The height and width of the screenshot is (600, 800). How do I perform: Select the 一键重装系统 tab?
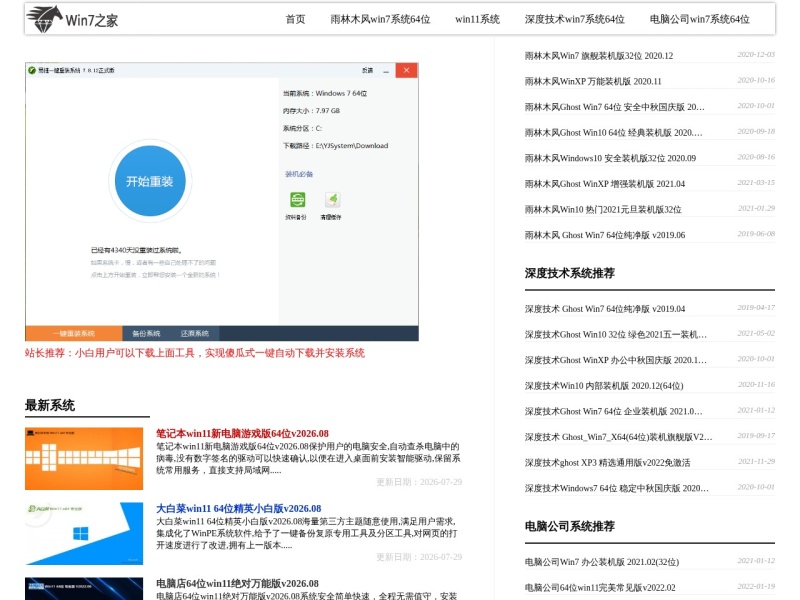click(73, 333)
